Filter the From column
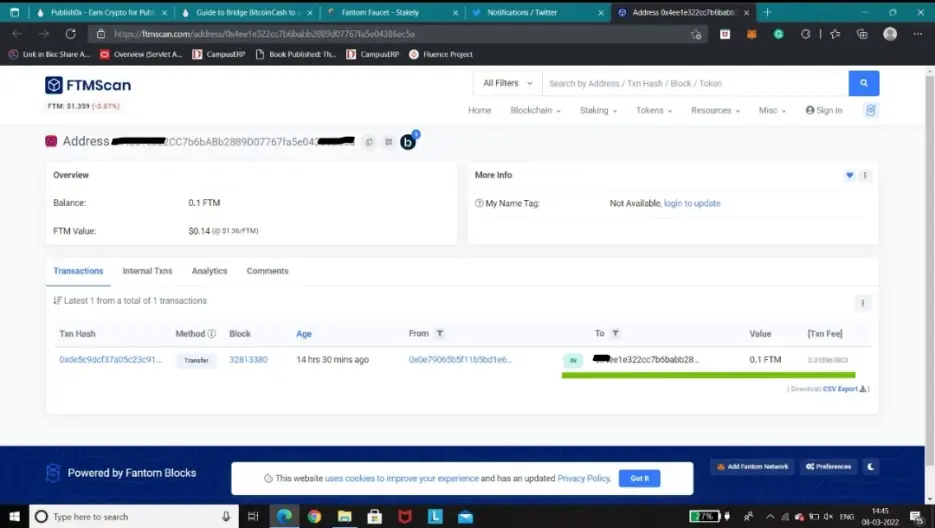Viewport: 935px width, 528px height. click(x=439, y=334)
